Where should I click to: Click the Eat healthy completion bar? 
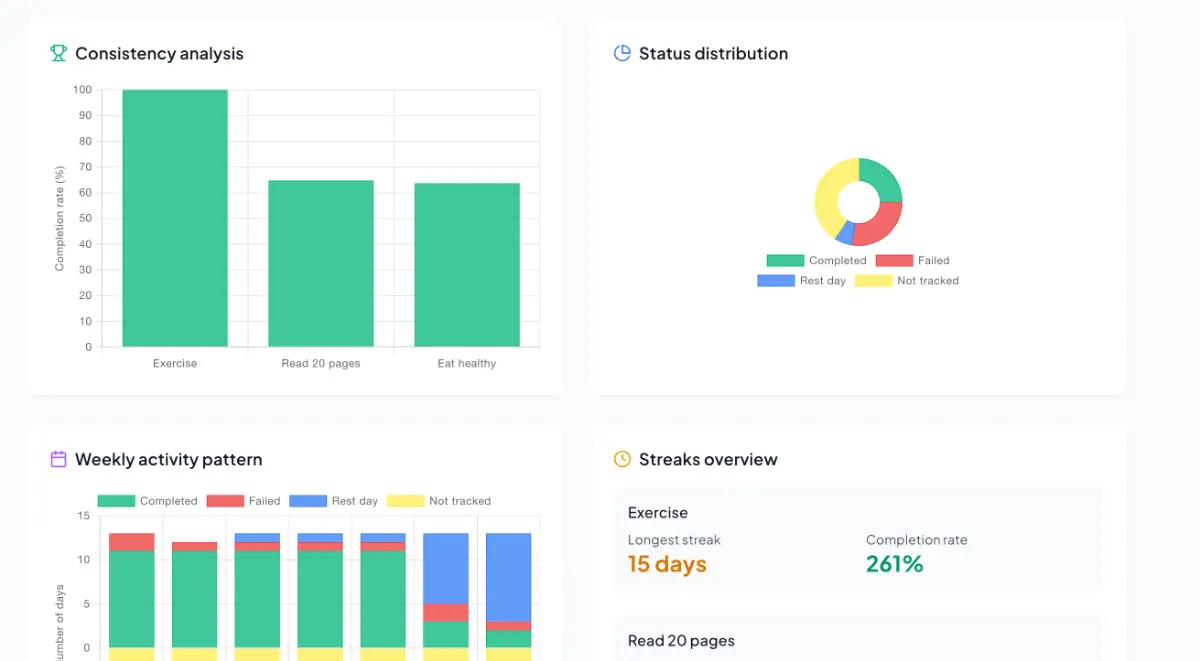pos(467,265)
